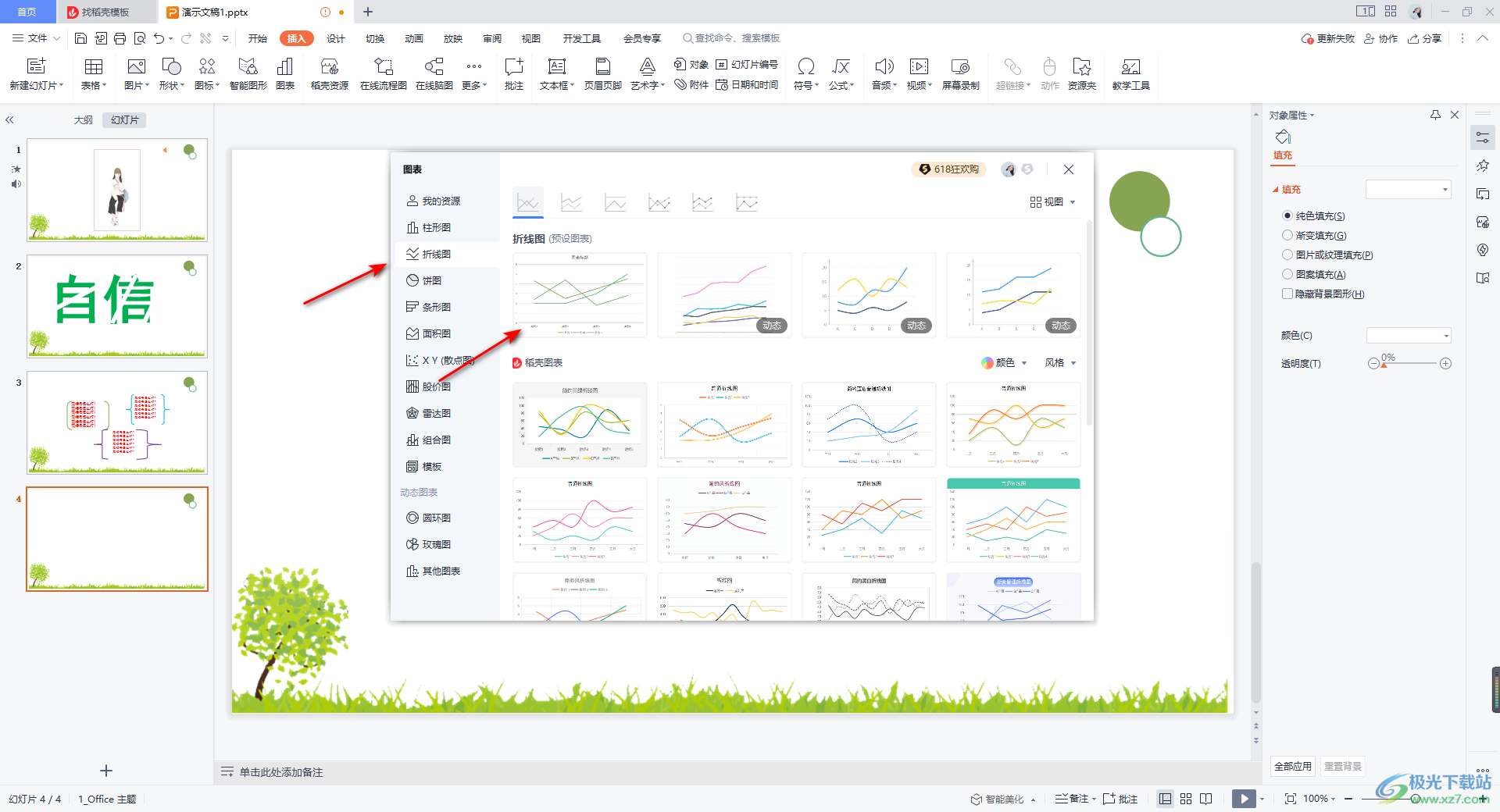Open the Symbol (符号) tool
Image resolution: width=1500 pixels, height=812 pixels.
(806, 74)
